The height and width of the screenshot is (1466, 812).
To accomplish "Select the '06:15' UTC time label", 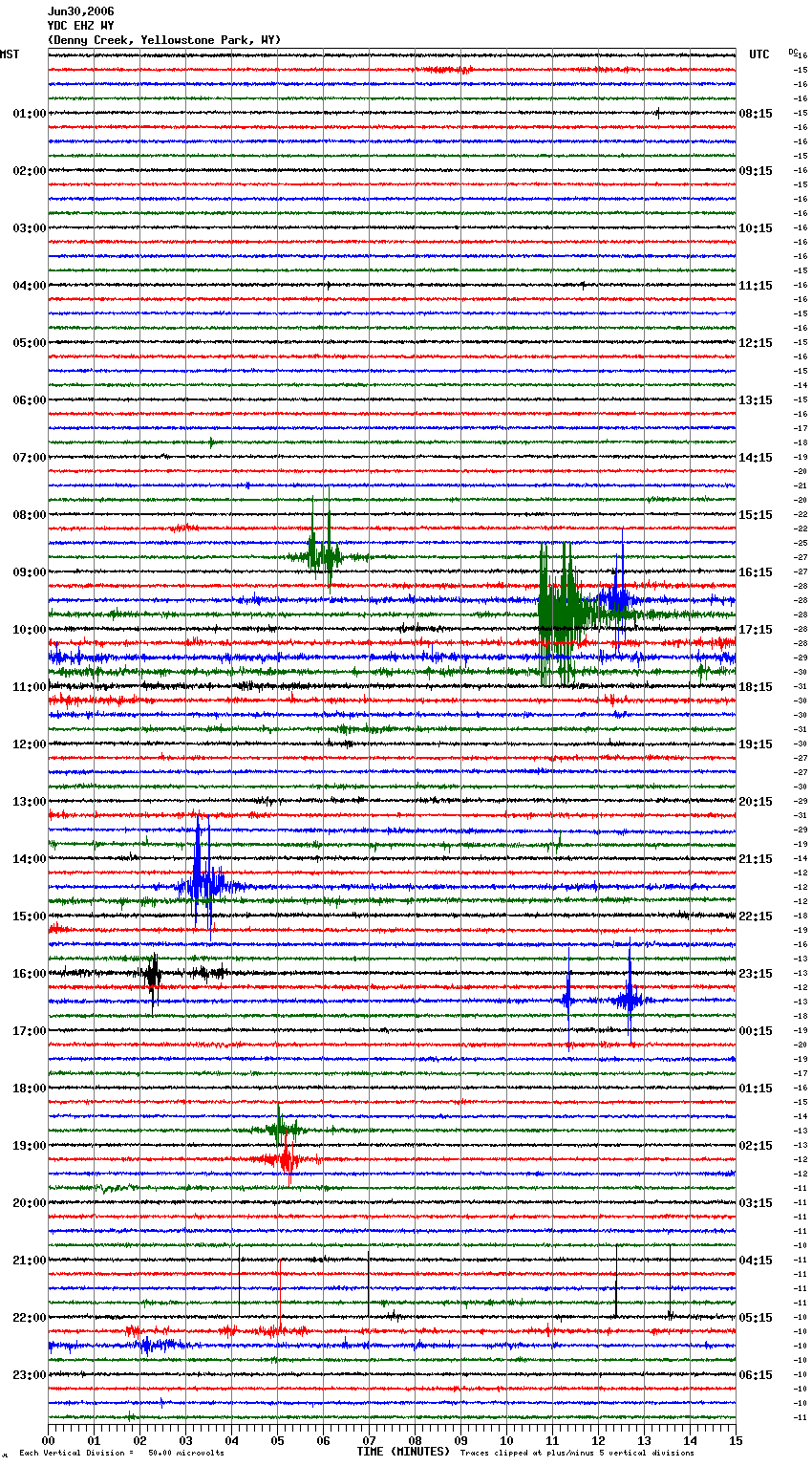I will [756, 1375].
